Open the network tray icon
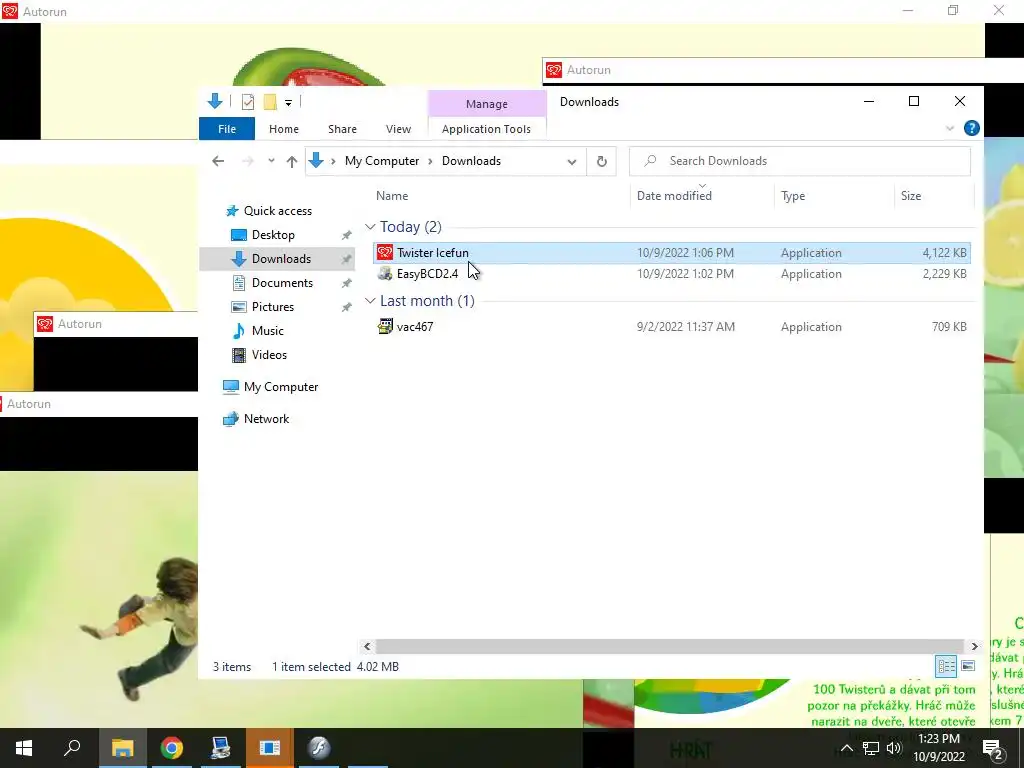The height and width of the screenshot is (768, 1024). (x=871, y=749)
